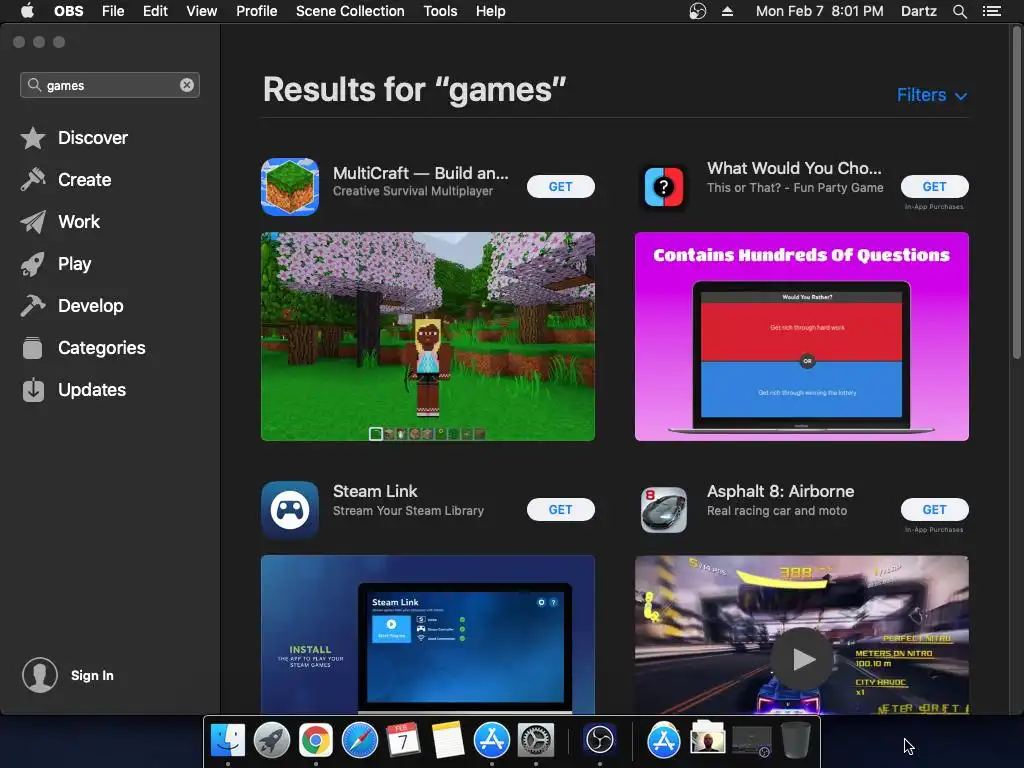This screenshot has height=768, width=1024.
Task: Open the Asphalt 8: Airborne title link
Action: (780, 491)
